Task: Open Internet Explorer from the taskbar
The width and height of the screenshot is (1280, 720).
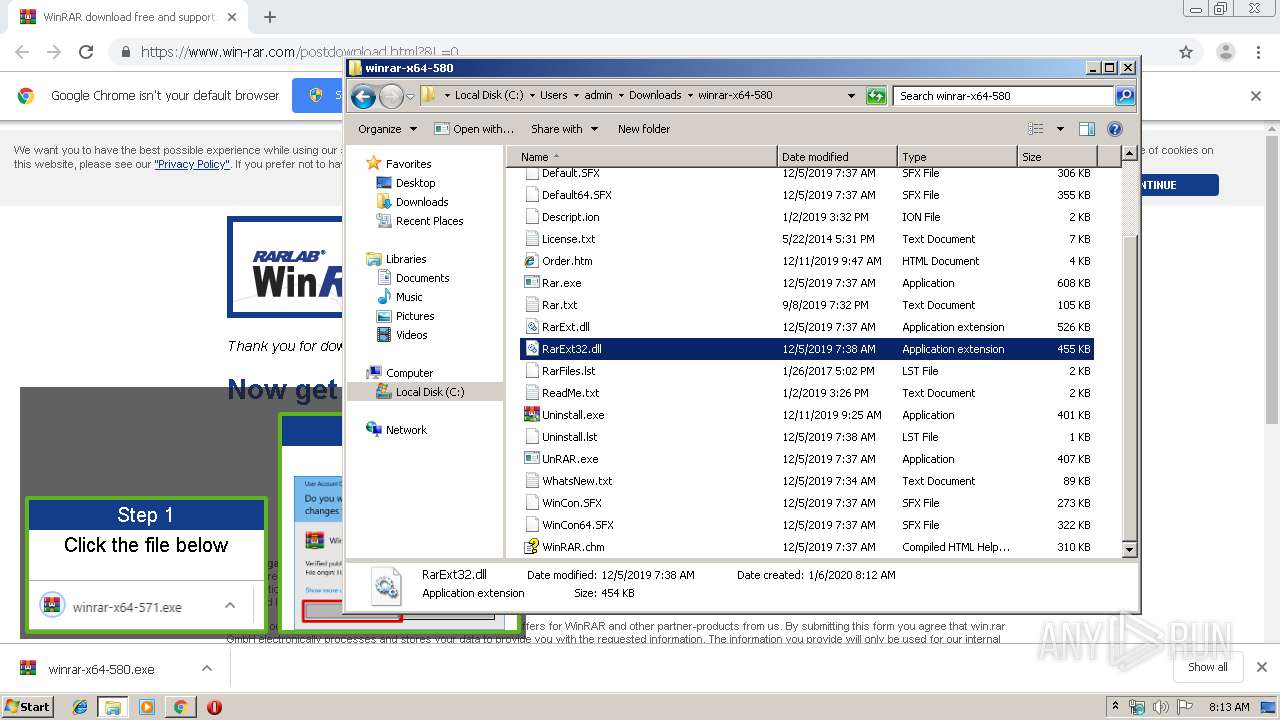Action: click(80, 707)
